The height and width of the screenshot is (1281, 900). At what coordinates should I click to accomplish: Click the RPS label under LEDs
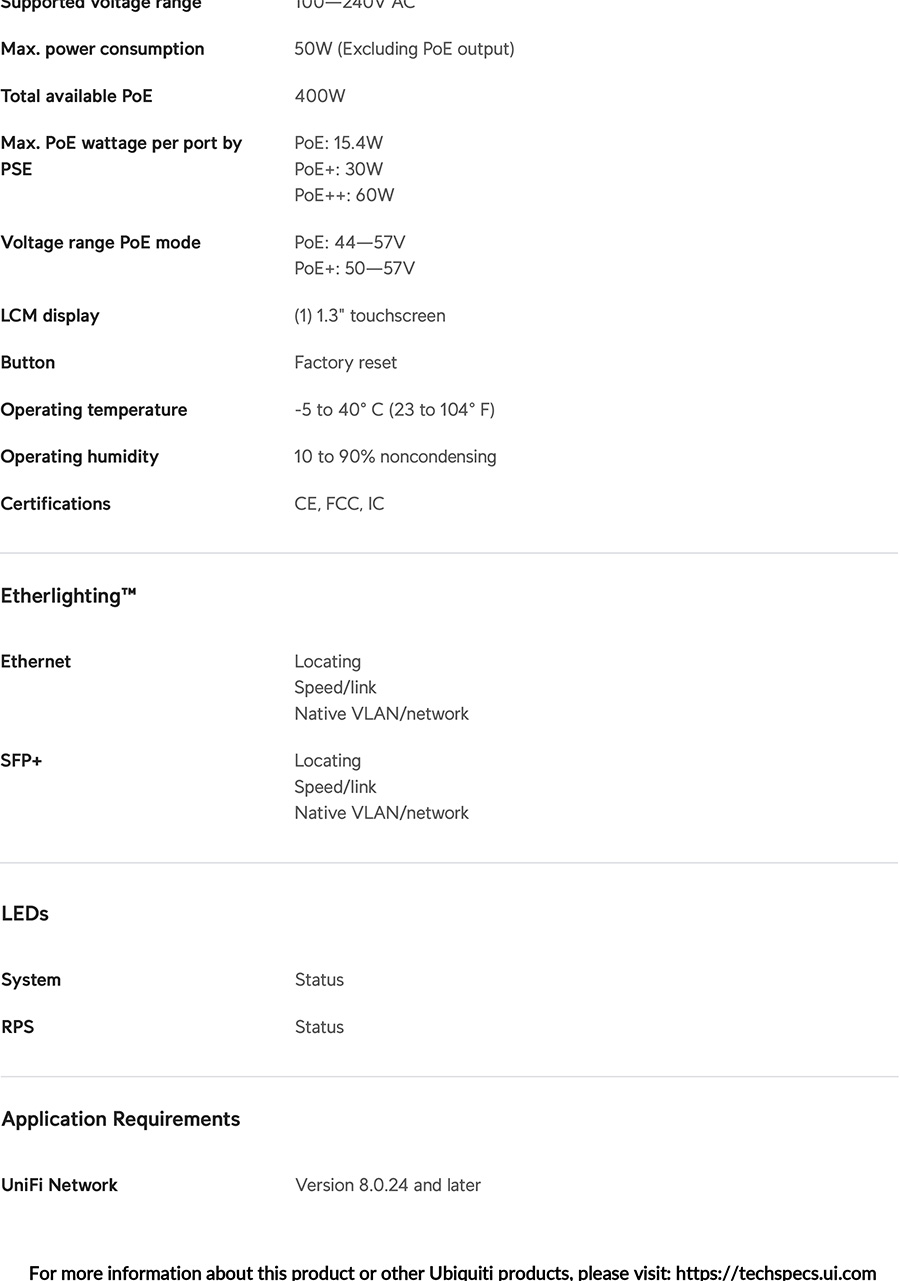click(18, 1027)
